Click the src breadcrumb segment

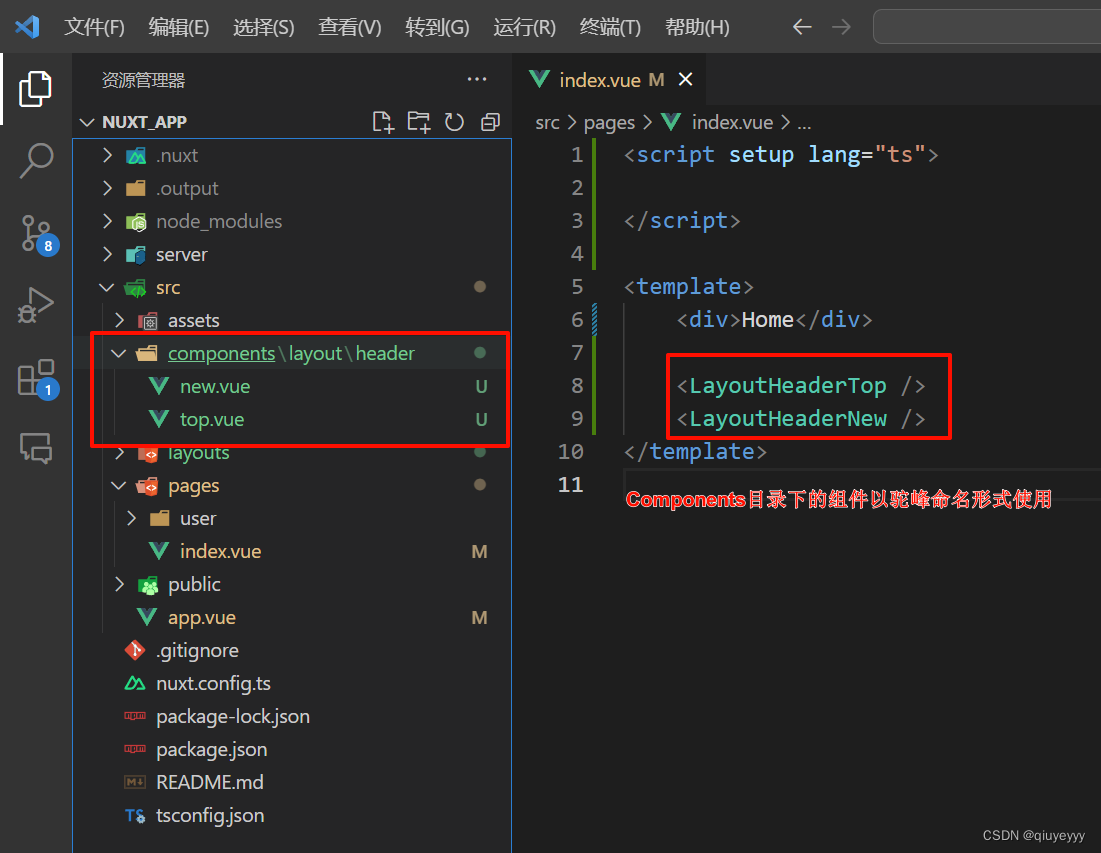[547, 123]
